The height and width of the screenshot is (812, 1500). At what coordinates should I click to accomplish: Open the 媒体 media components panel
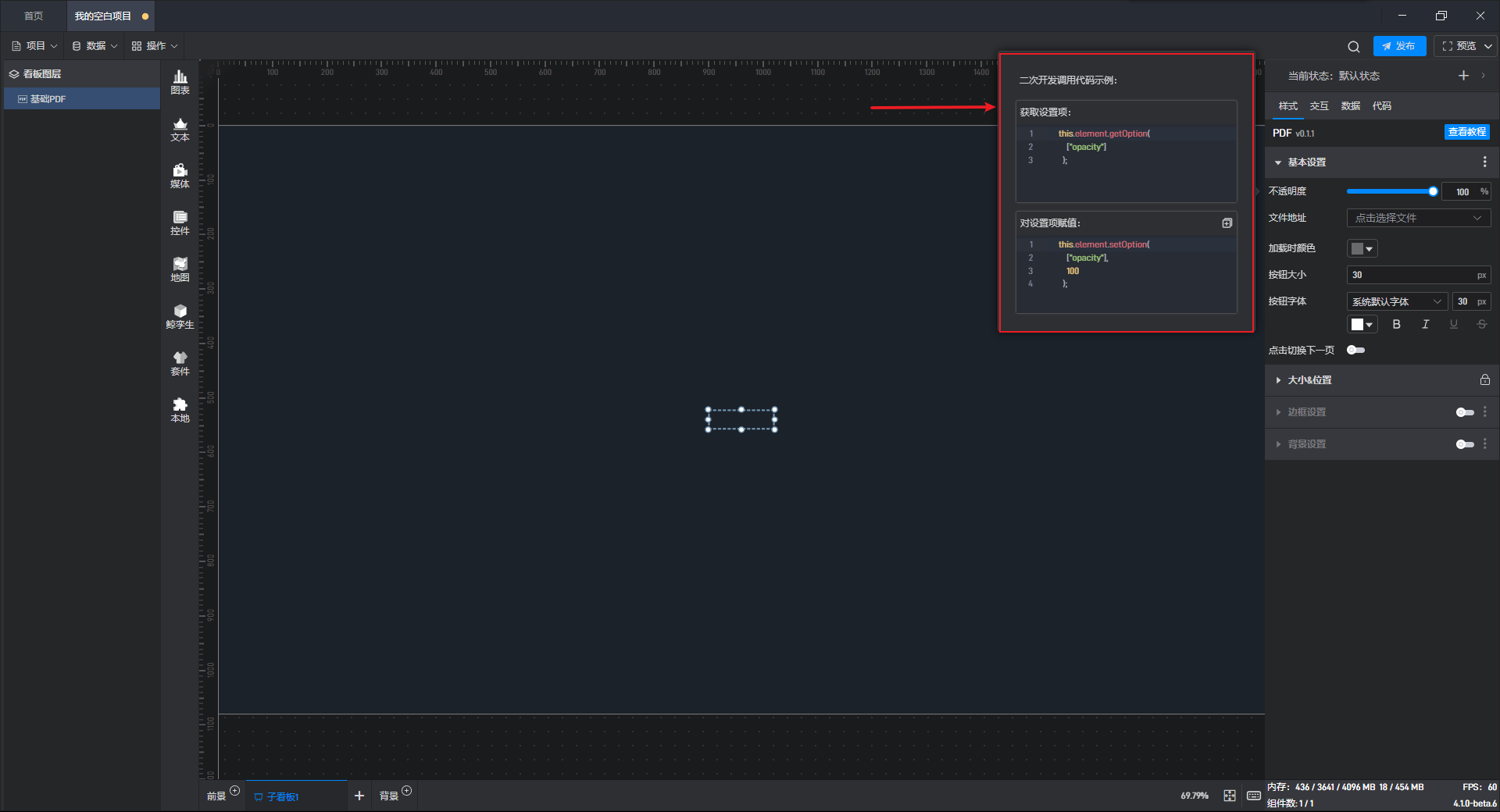pyautogui.click(x=180, y=176)
